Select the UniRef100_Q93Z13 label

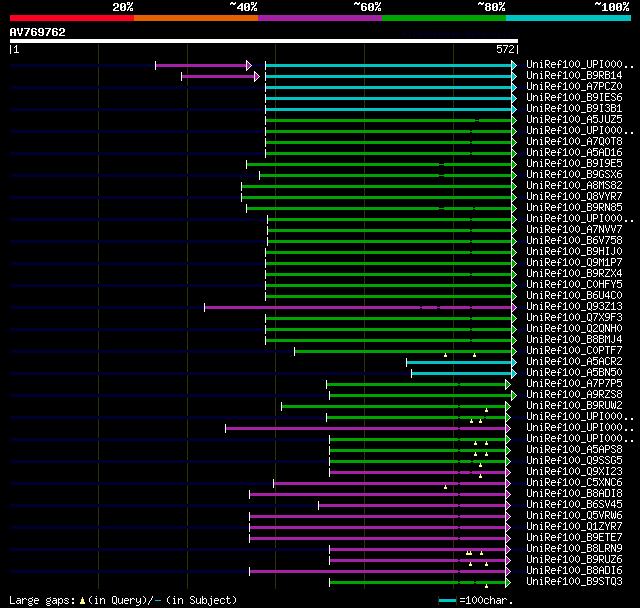tap(574, 307)
